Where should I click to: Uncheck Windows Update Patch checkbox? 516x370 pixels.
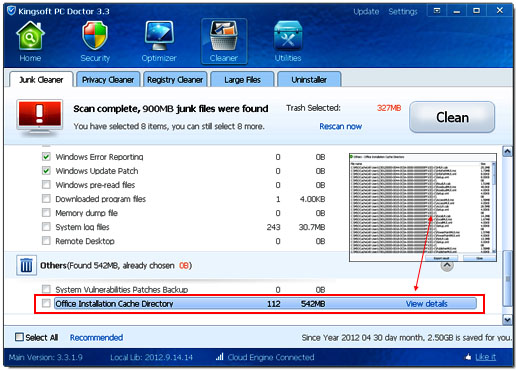(x=46, y=171)
